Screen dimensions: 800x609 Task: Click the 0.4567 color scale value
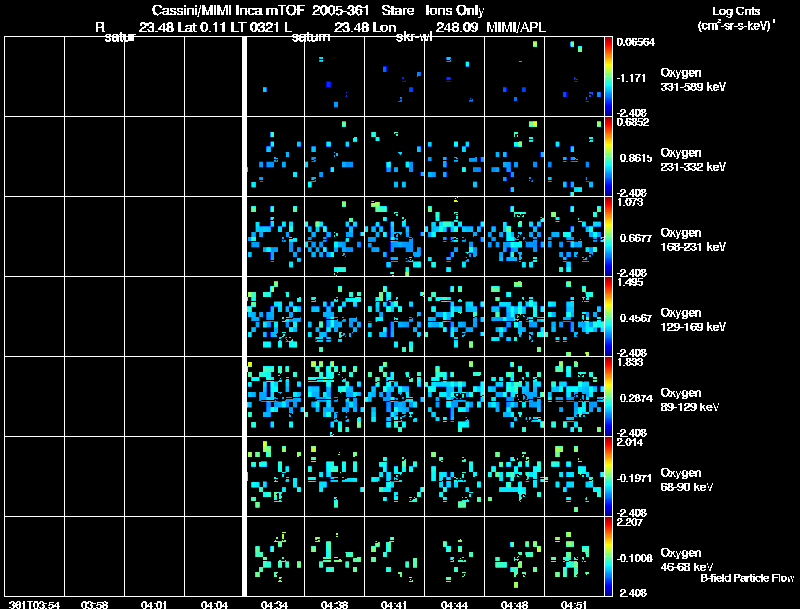point(636,318)
